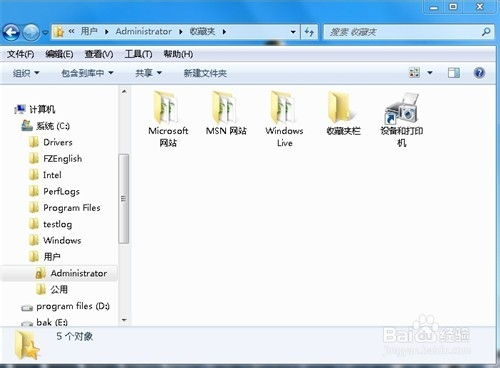
Task: Minimize the Explorer window
Action: click(434, 7)
